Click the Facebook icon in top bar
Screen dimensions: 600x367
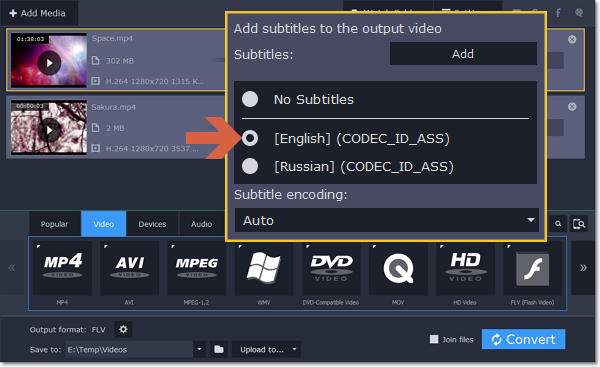(558, 13)
